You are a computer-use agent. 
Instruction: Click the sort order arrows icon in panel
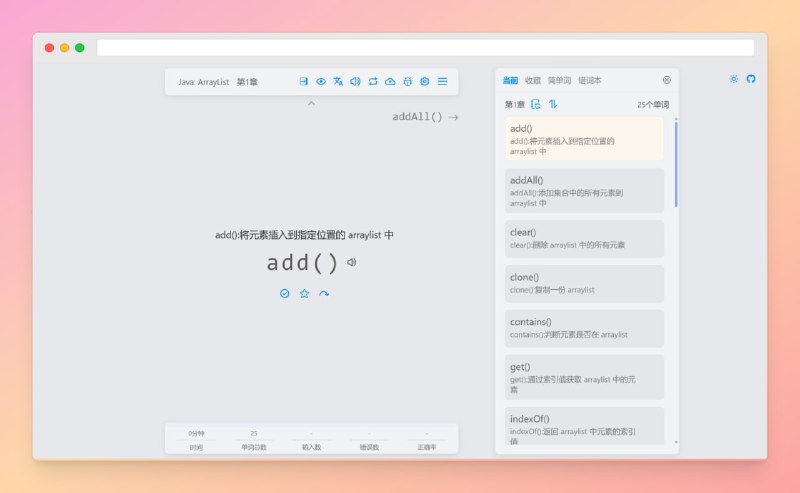point(553,104)
